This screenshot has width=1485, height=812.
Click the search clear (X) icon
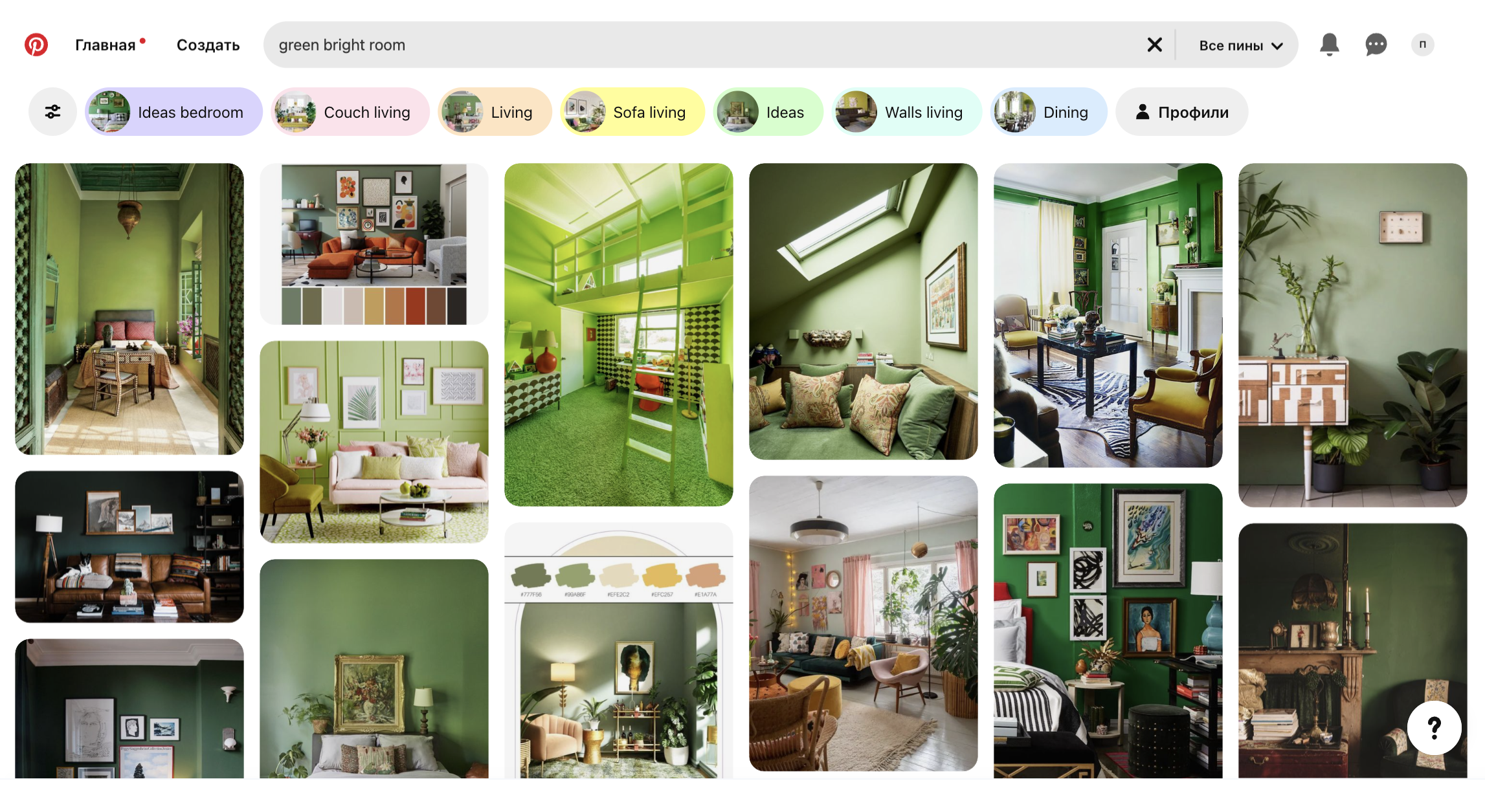pyautogui.click(x=1154, y=45)
